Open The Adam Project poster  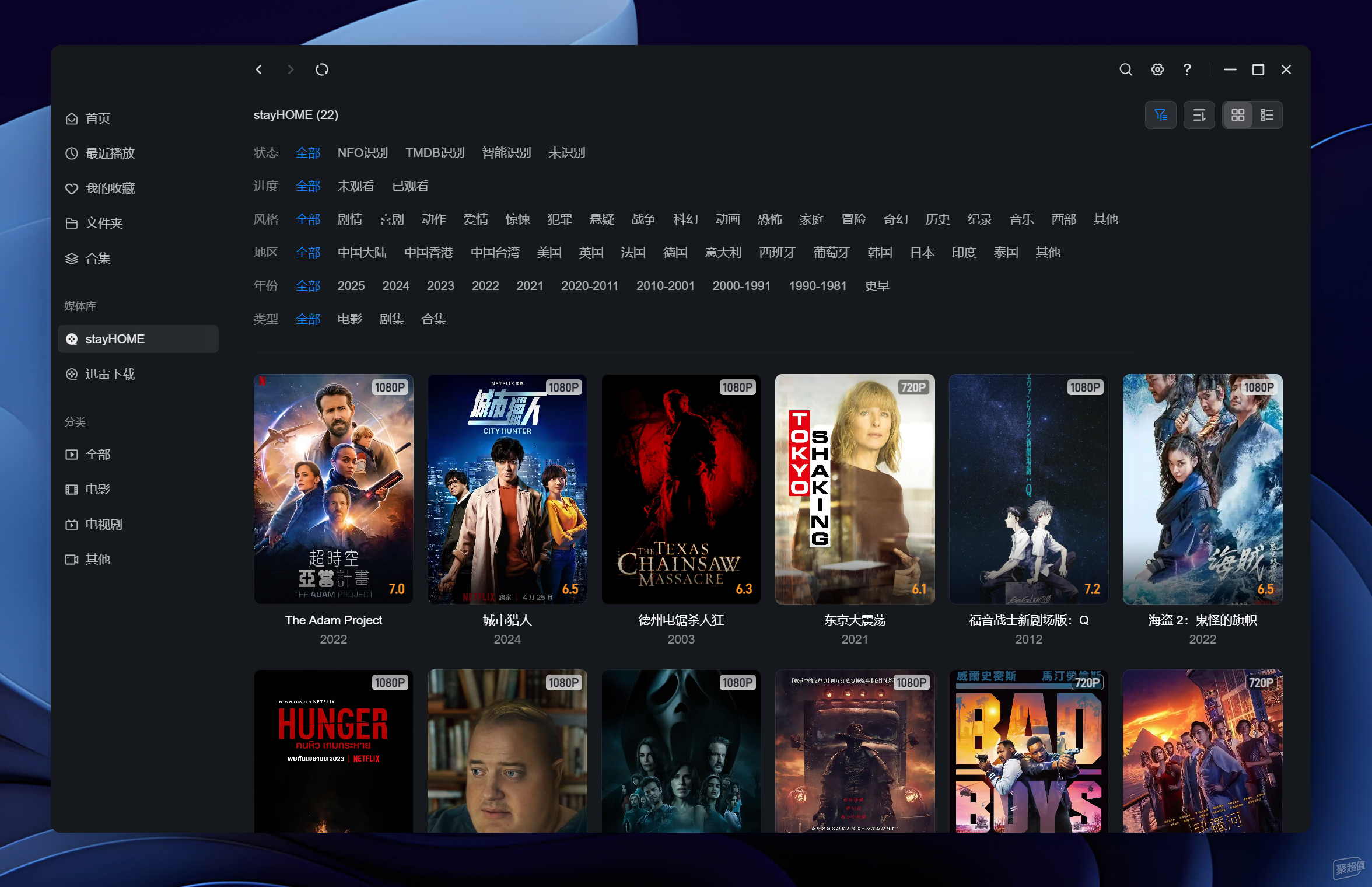(x=334, y=489)
